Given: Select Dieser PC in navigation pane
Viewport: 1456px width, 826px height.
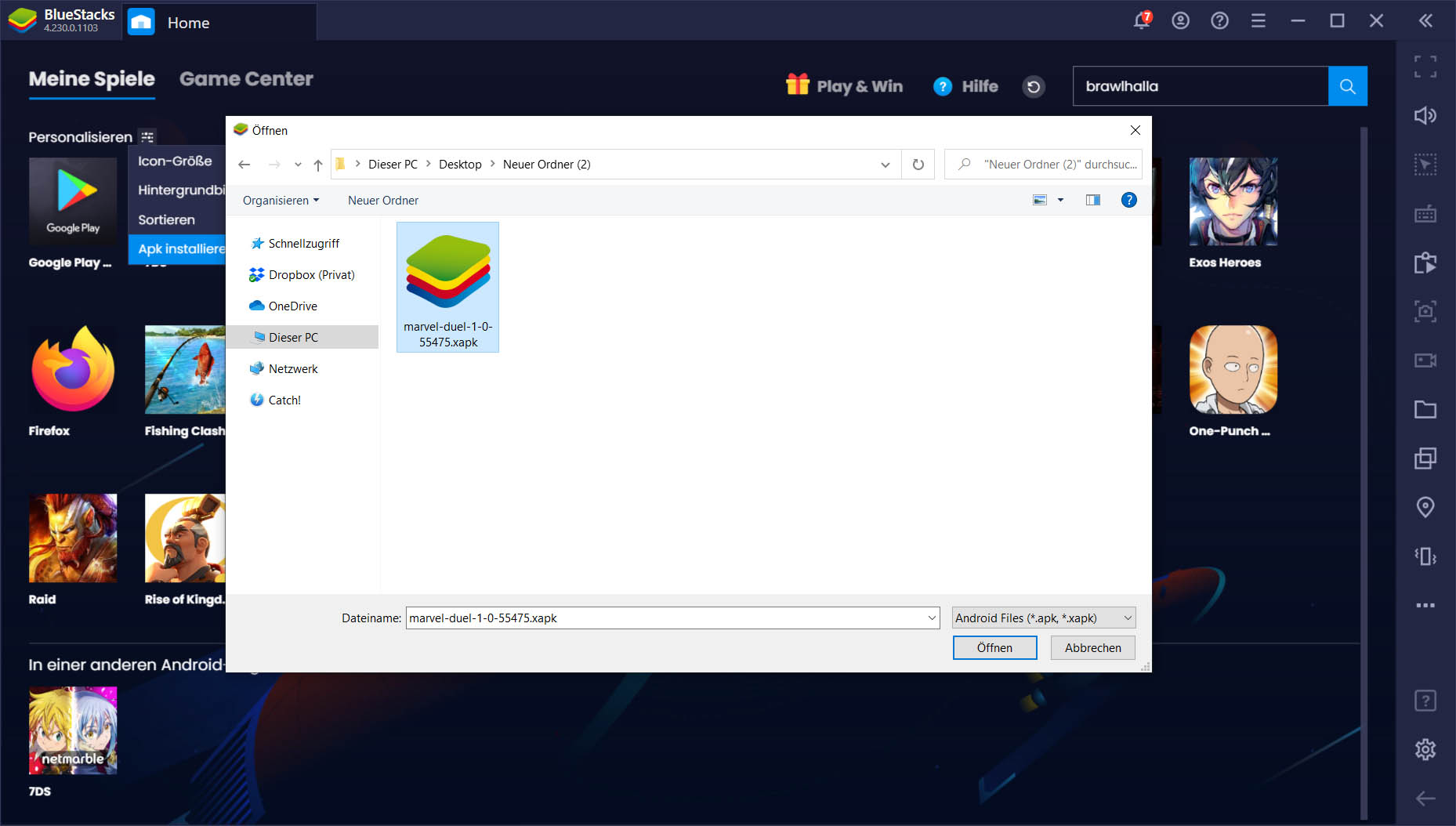Looking at the screenshot, I should click(302, 337).
